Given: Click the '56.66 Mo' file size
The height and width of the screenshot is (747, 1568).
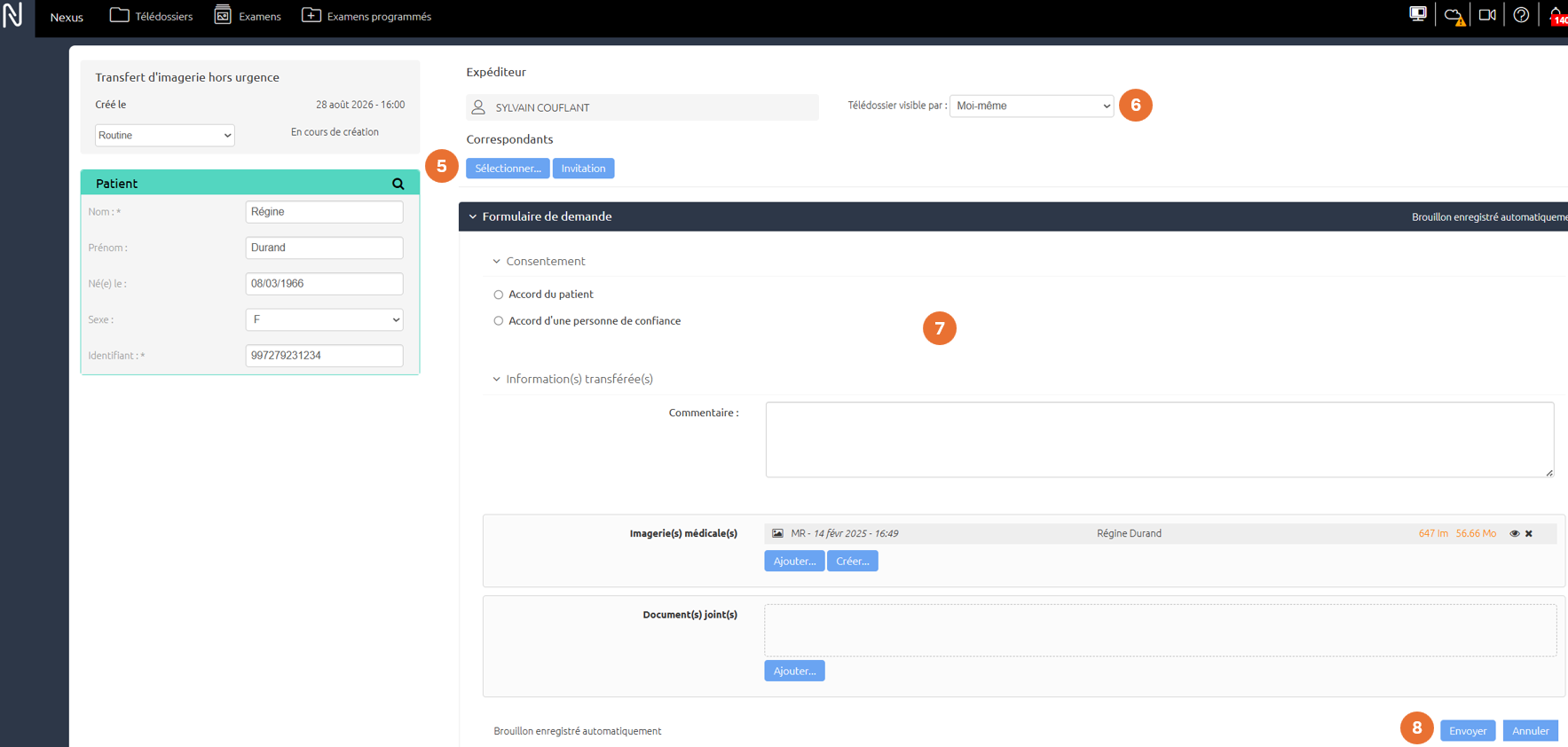Looking at the screenshot, I should [1476, 533].
